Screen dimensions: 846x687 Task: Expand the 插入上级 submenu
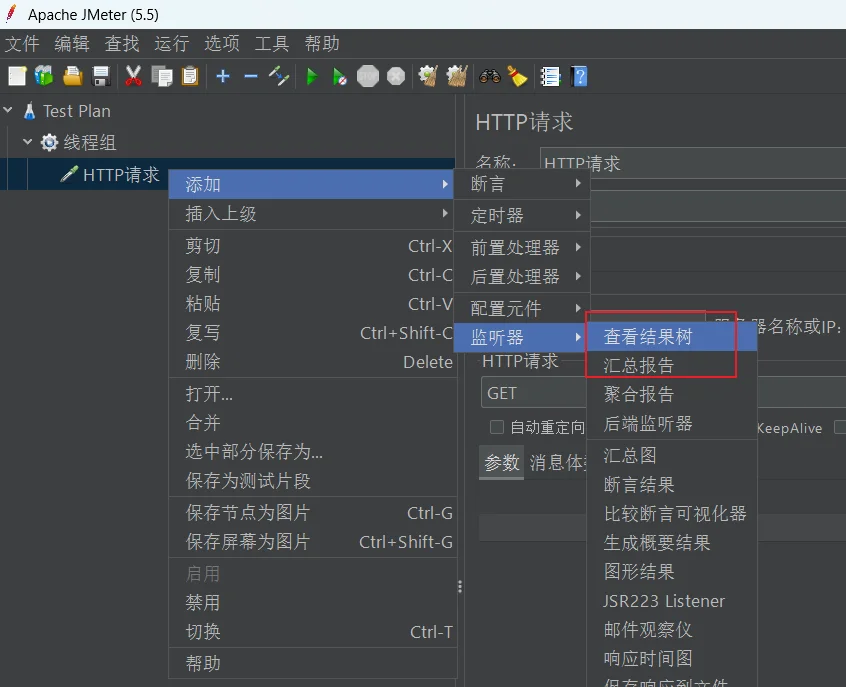(312, 214)
